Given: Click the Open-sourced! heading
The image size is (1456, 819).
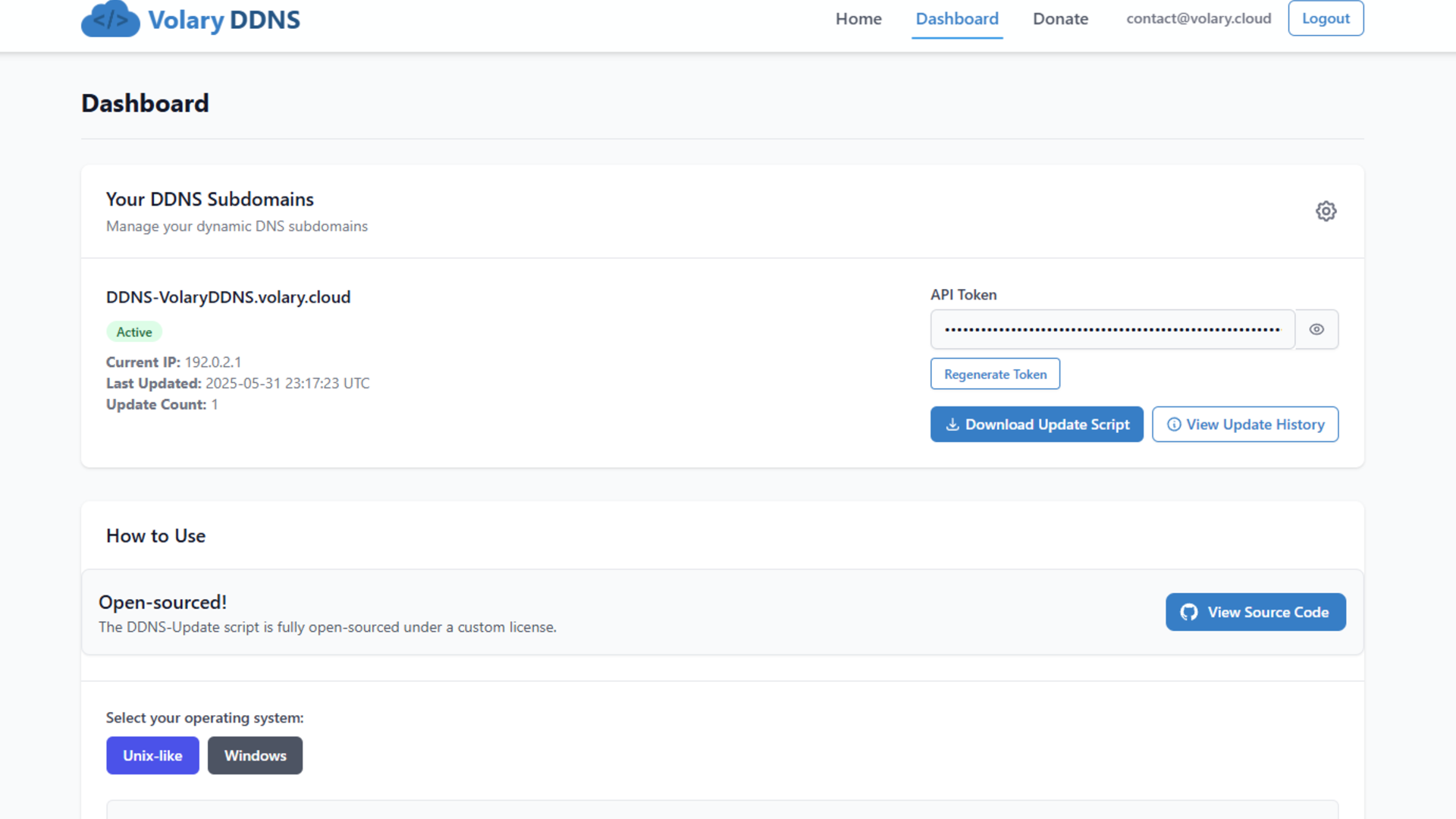Looking at the screenshot, I should coord(162,602).
